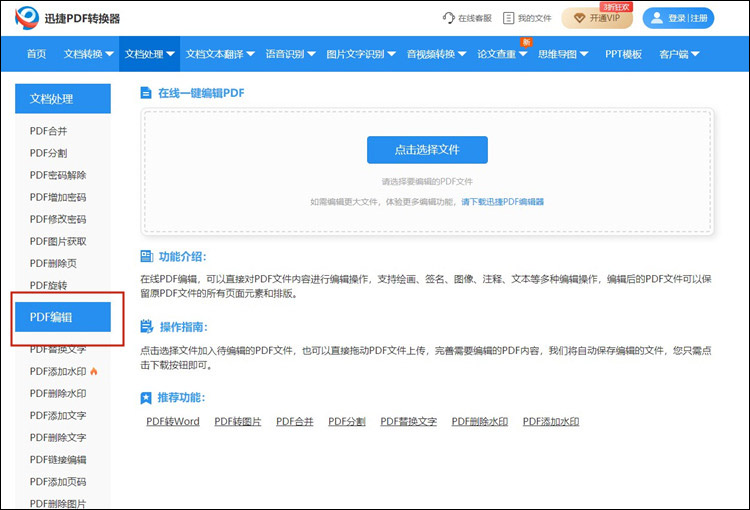Click the 在线一键编辑PDF heading icon
The height and width of the screenshot is (510, 750).
tap(146, 93)
